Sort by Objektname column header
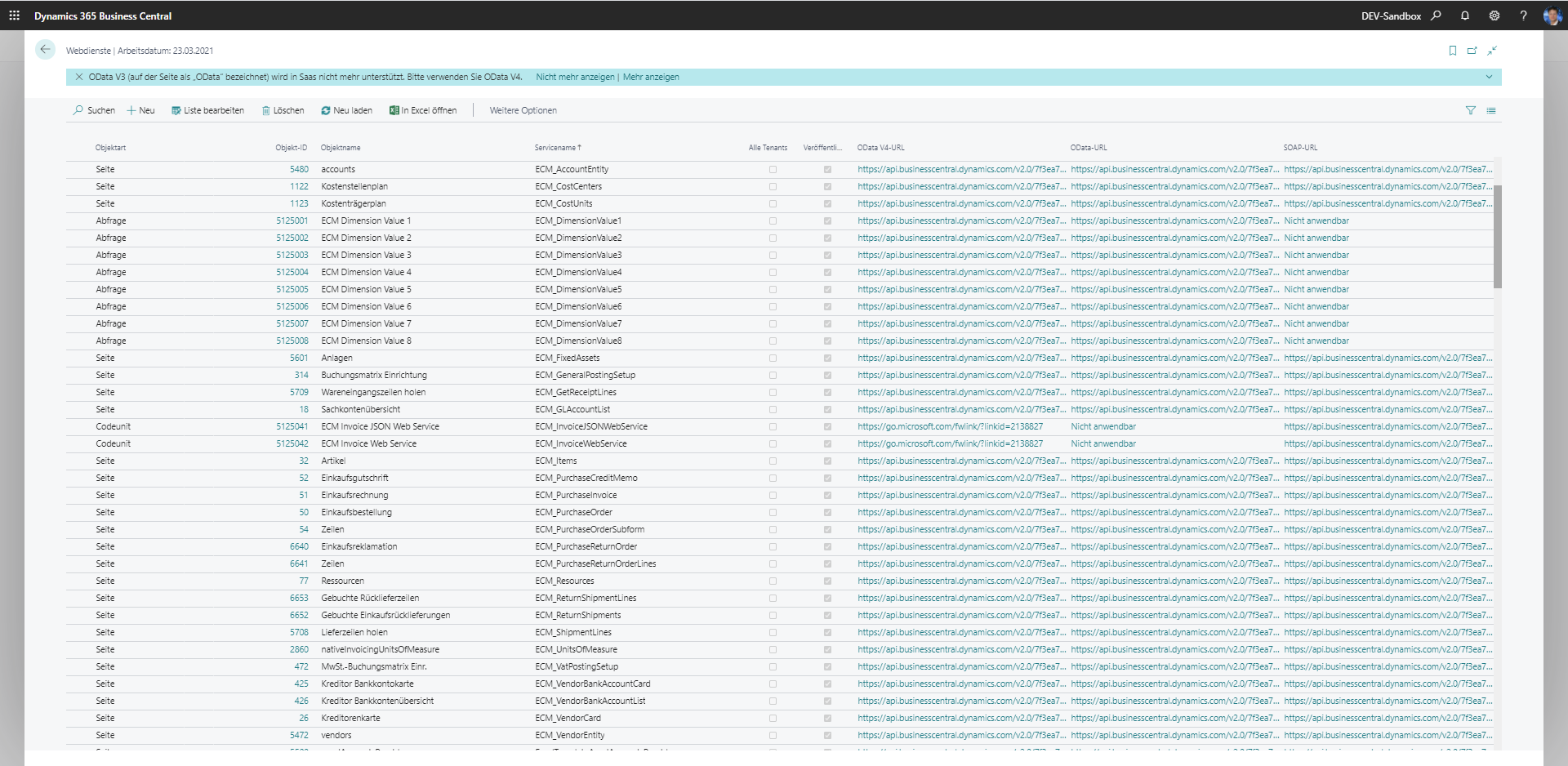Screen dimensions: 1568x766 pyautogui.click(x=341, y=148)
